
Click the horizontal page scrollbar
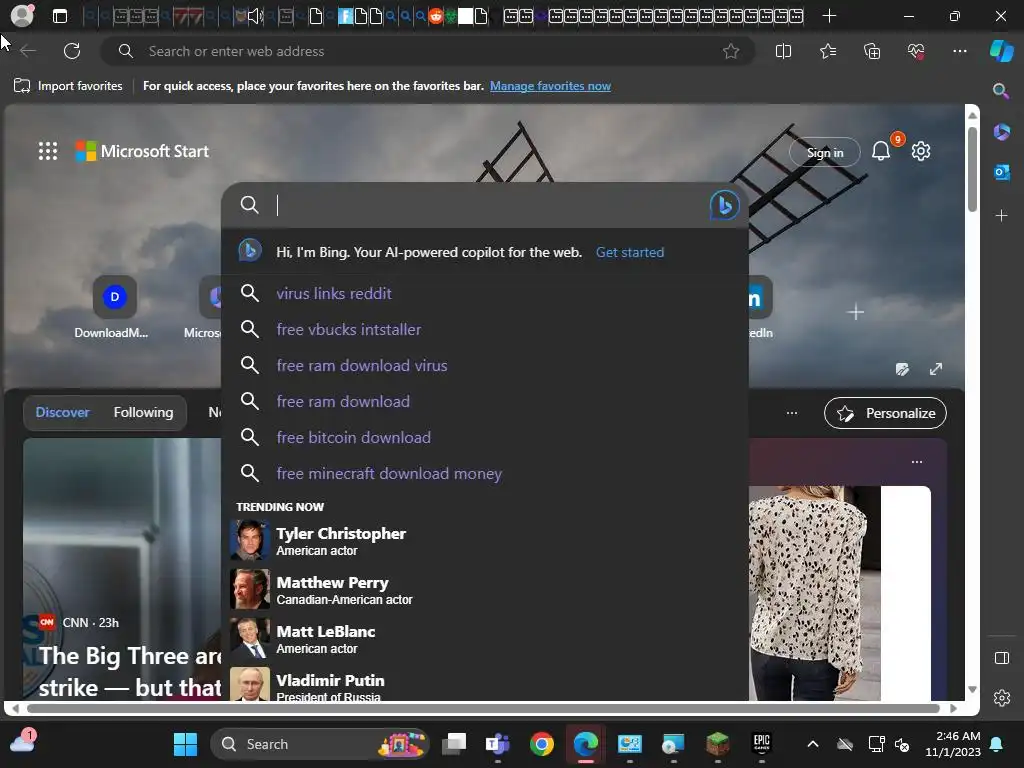(483, 708)
